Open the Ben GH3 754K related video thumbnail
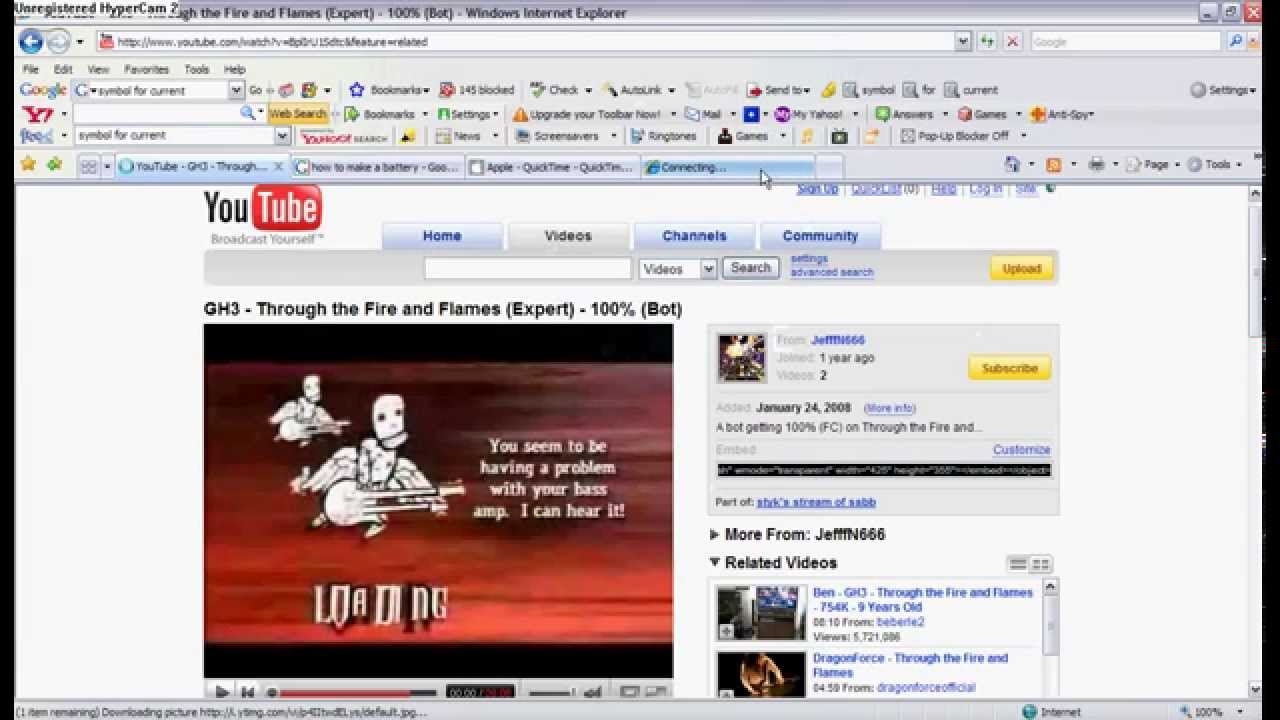This screenshot has height=720, width=1280. point(761,613)
